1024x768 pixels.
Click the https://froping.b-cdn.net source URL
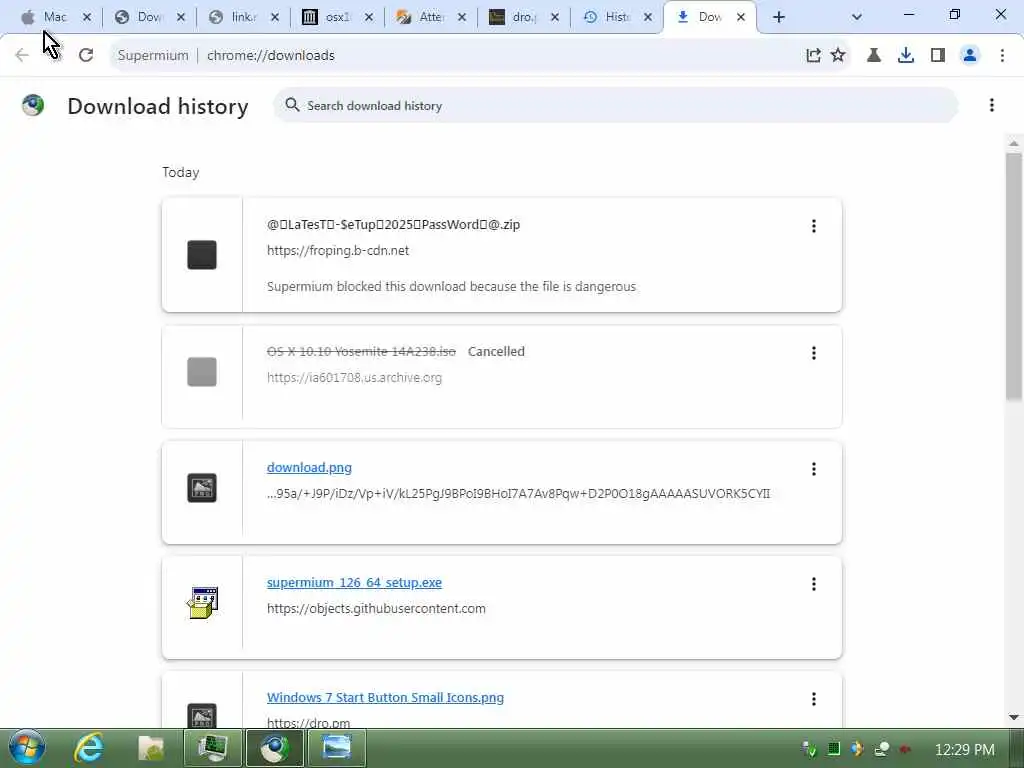(x=338, y=251)
